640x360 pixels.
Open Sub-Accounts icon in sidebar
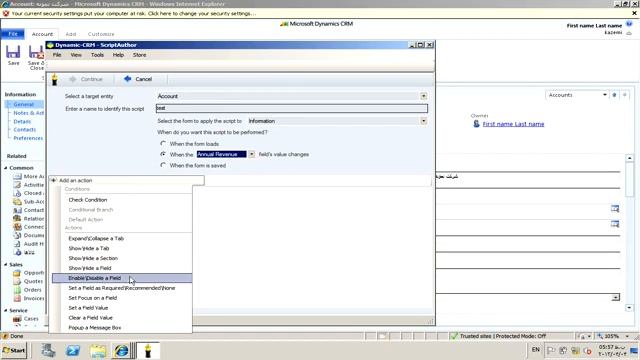pos(17,202)
